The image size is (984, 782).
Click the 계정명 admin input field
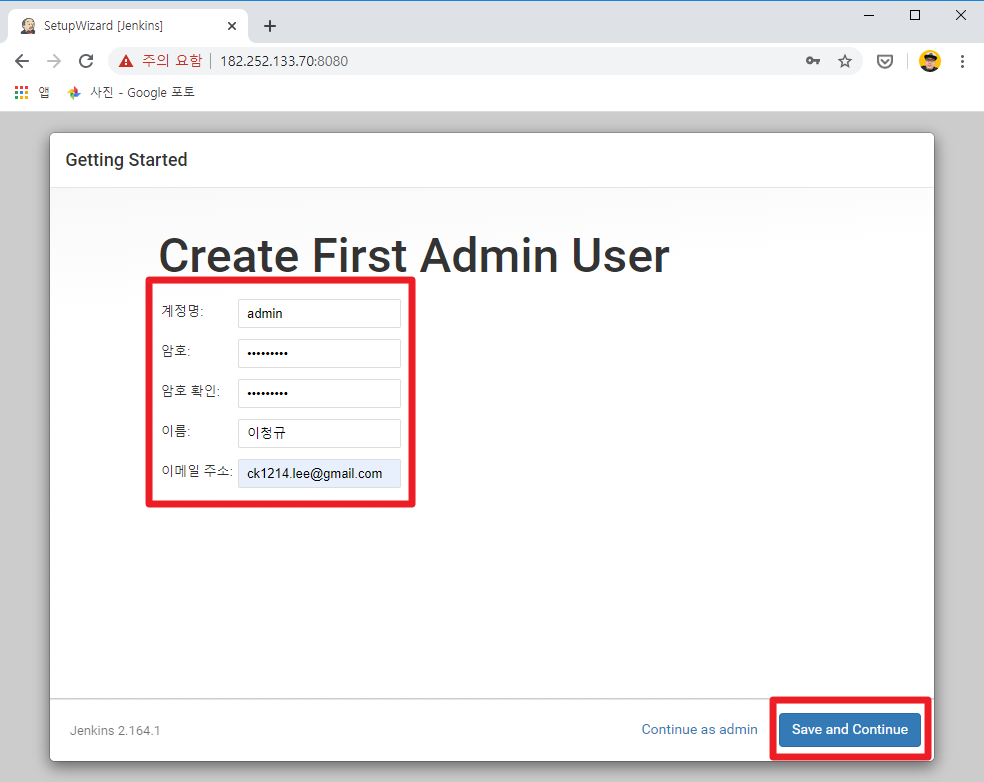319,313
